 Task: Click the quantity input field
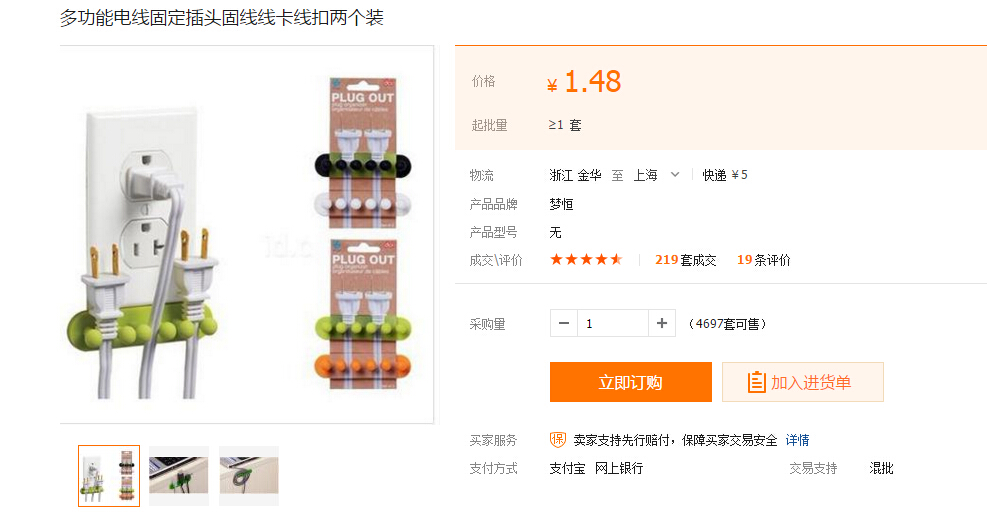tap(612, 323)
